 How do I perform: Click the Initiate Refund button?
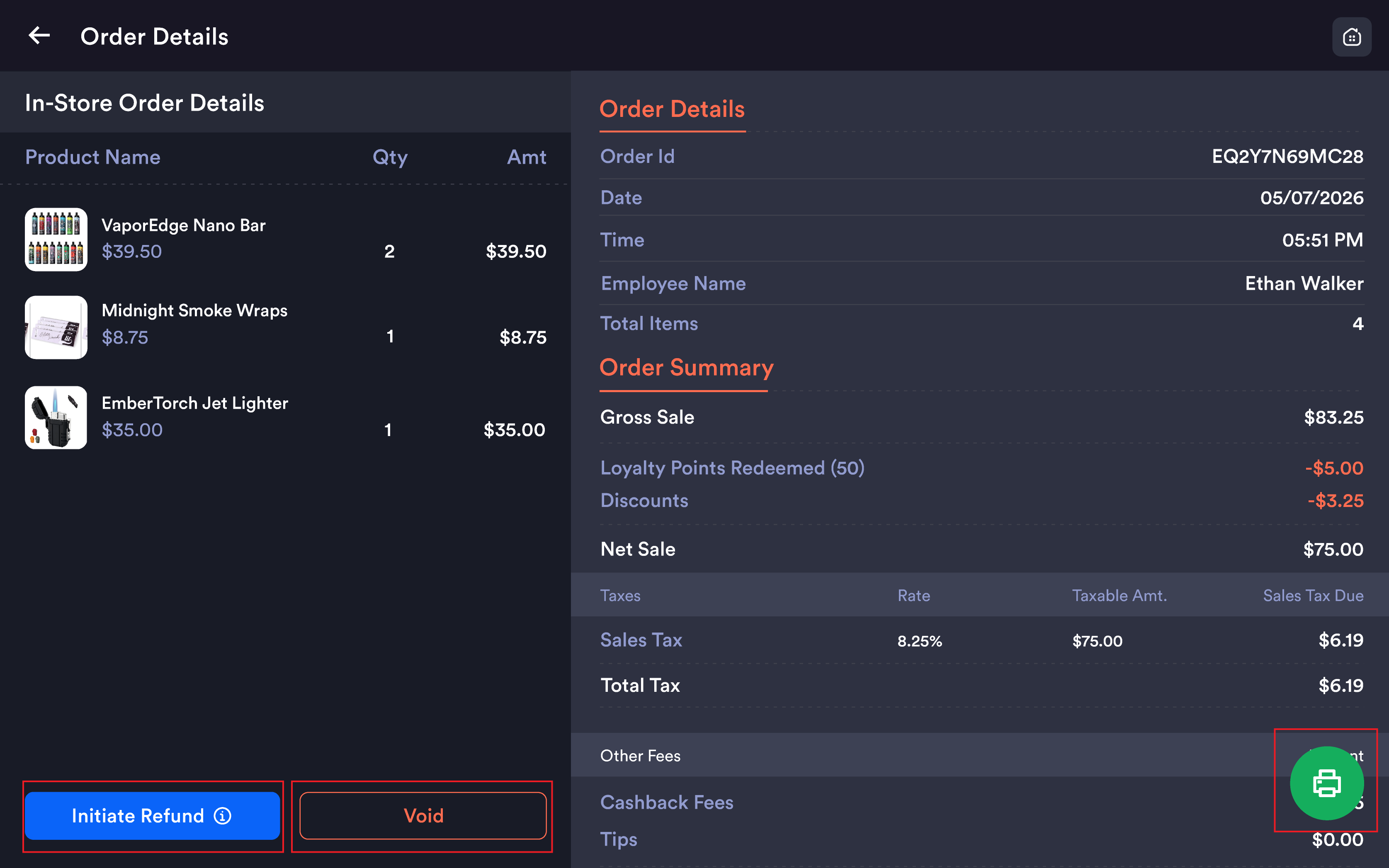coord(152,816)
